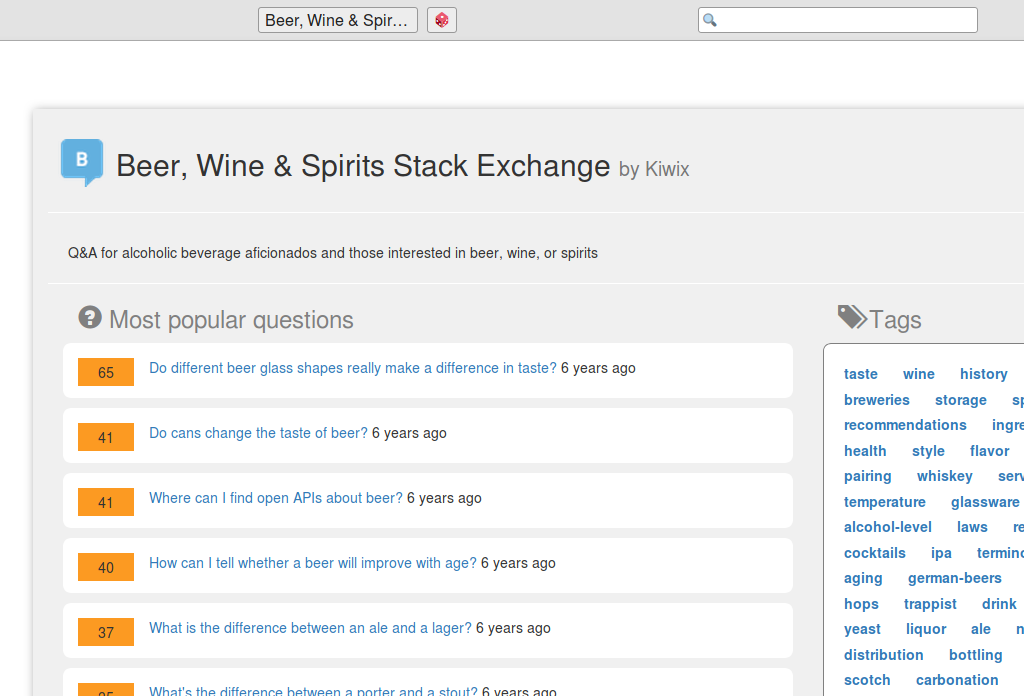Select the 'glassware' tag

(x=985, y=502)
